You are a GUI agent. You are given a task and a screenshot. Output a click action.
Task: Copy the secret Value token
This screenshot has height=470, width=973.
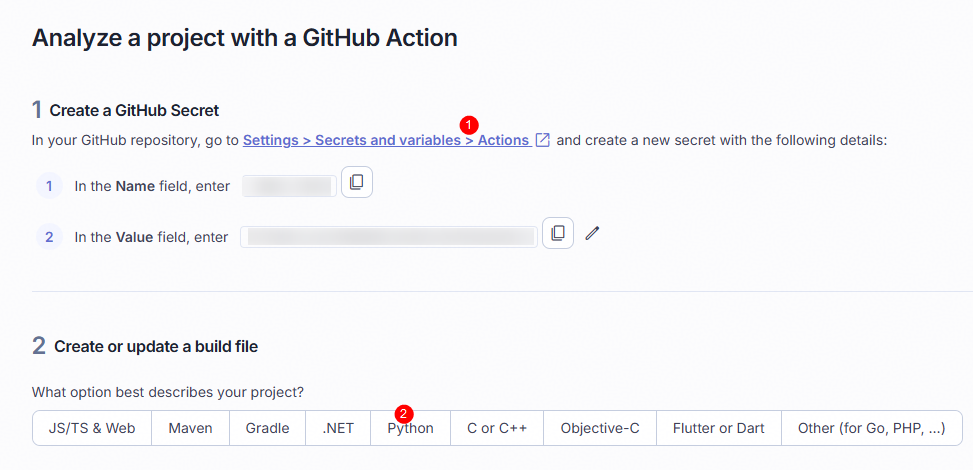pyautogui.click(x=558, y=233)
